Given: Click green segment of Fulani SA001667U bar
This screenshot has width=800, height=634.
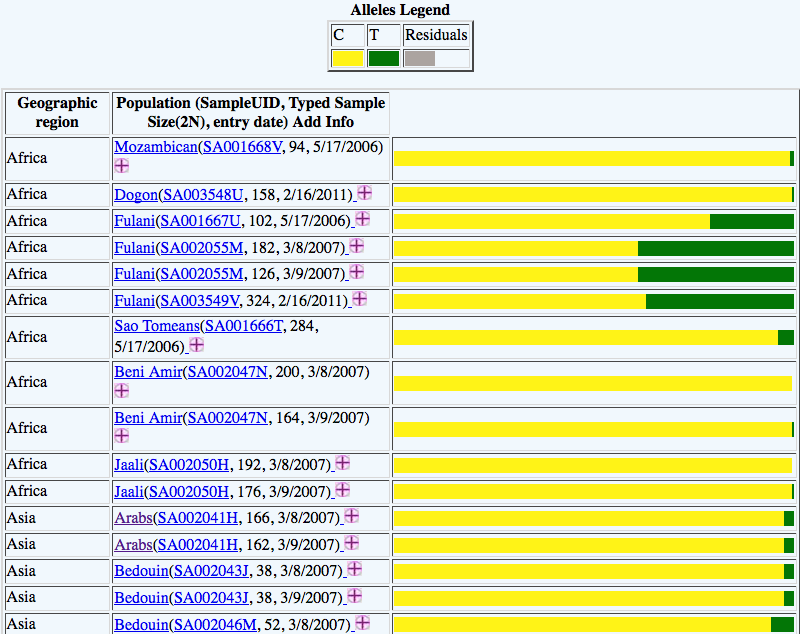Looking at the screenshot, I should click(x=752, y=221).
